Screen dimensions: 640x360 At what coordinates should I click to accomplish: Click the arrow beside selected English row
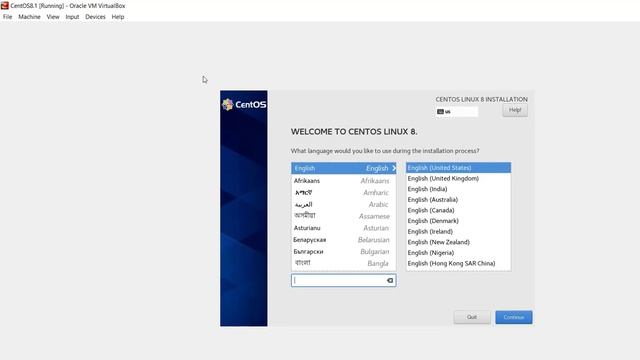click(393, 168)
